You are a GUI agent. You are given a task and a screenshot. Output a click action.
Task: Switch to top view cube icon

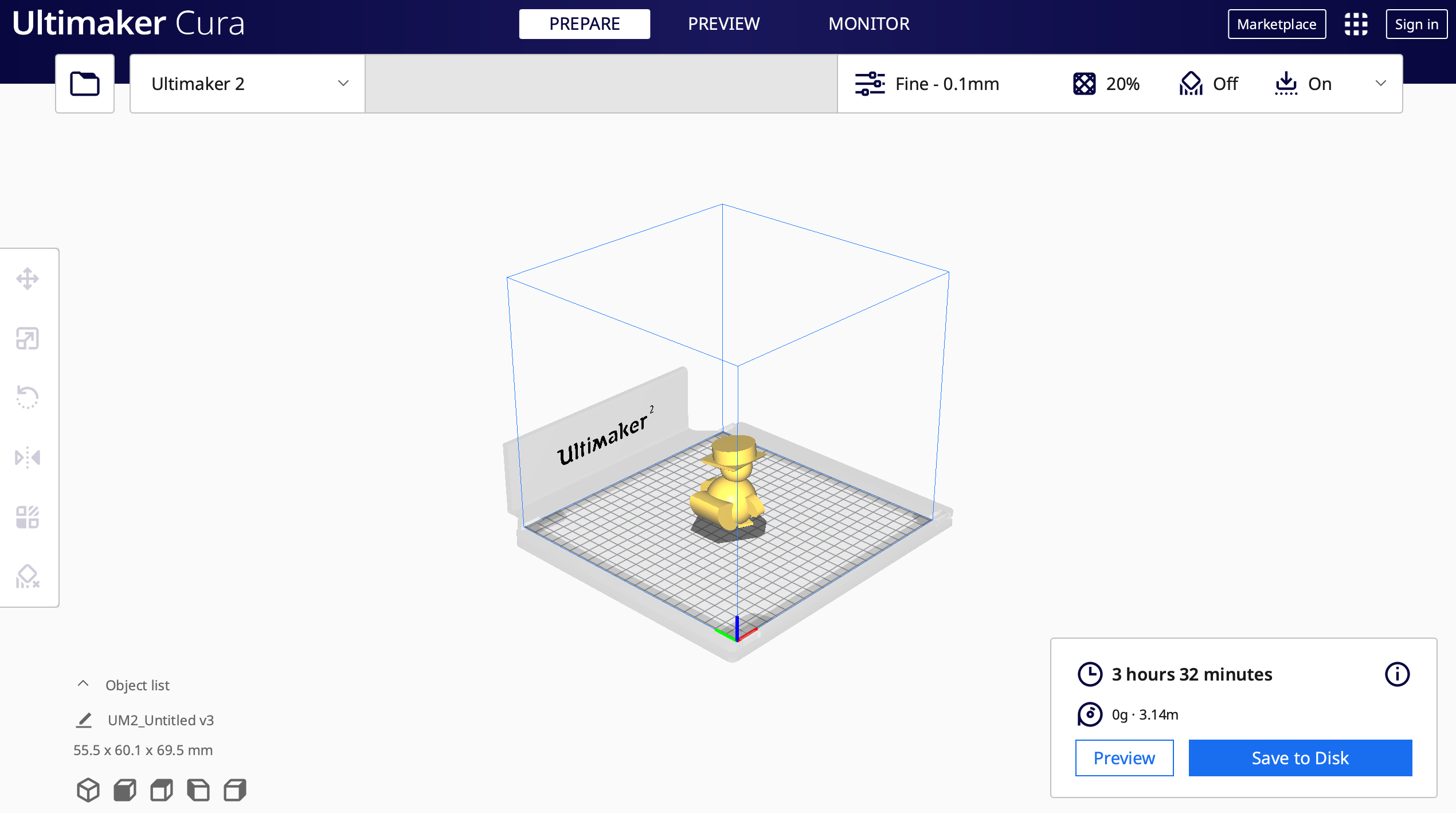click(x=162, y=790)
